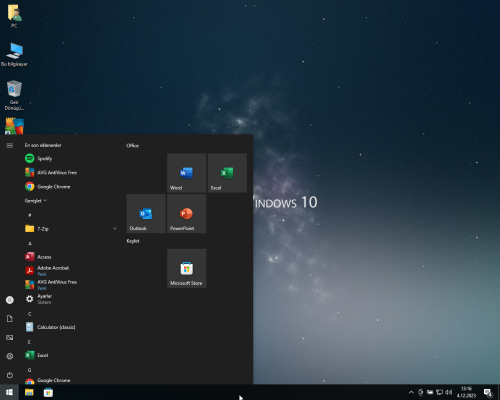This screenshot has width=500, height=400.
Task: Open the user account icon in Start sidebar
Action: click(x=10, y=300)
